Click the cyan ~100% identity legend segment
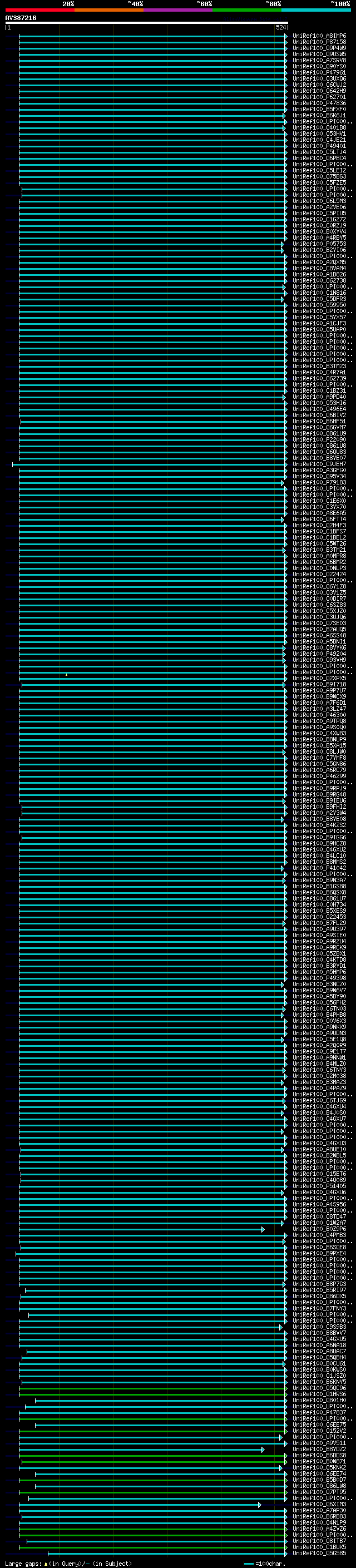The height and width of the screenshot is (1568, 356). click(x=316, y=10)
